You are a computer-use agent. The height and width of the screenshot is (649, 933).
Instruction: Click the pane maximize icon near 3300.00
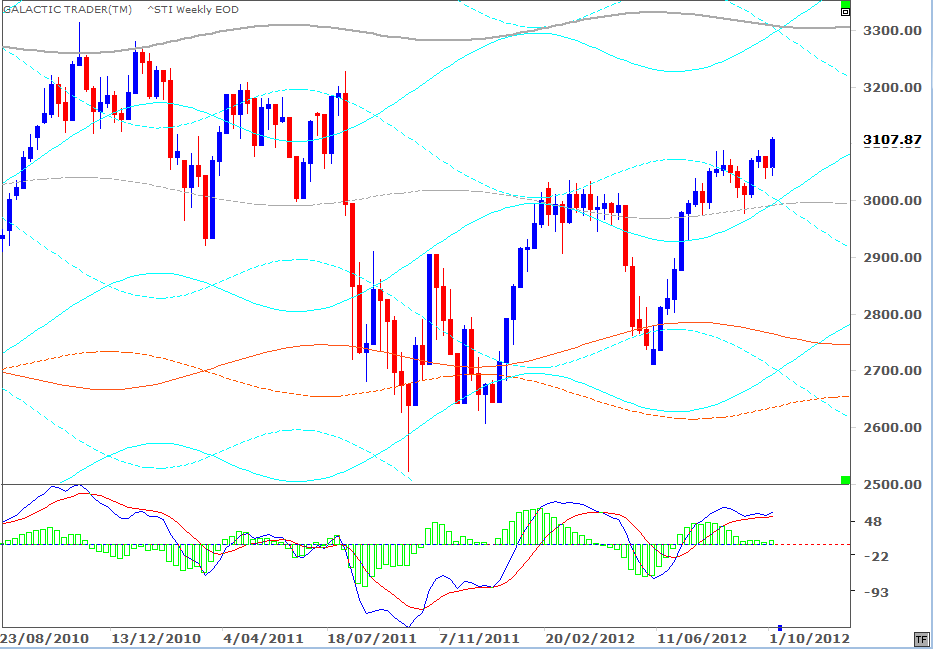[846, 12]
